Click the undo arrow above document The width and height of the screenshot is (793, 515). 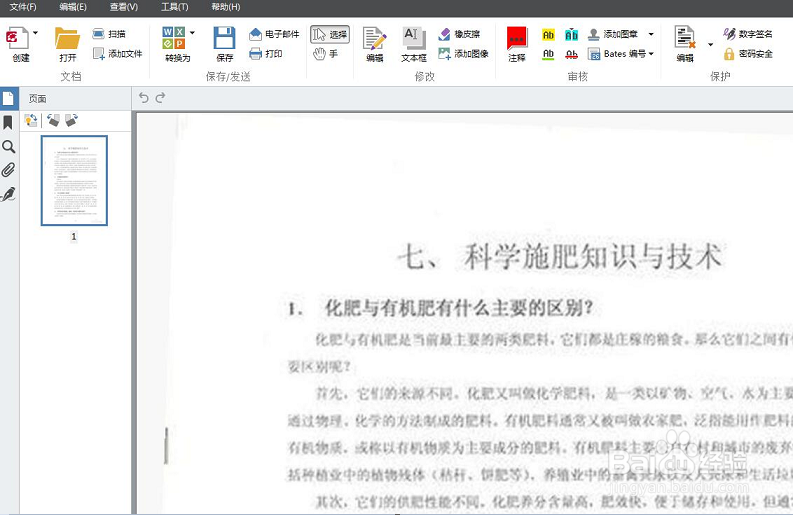144,98
